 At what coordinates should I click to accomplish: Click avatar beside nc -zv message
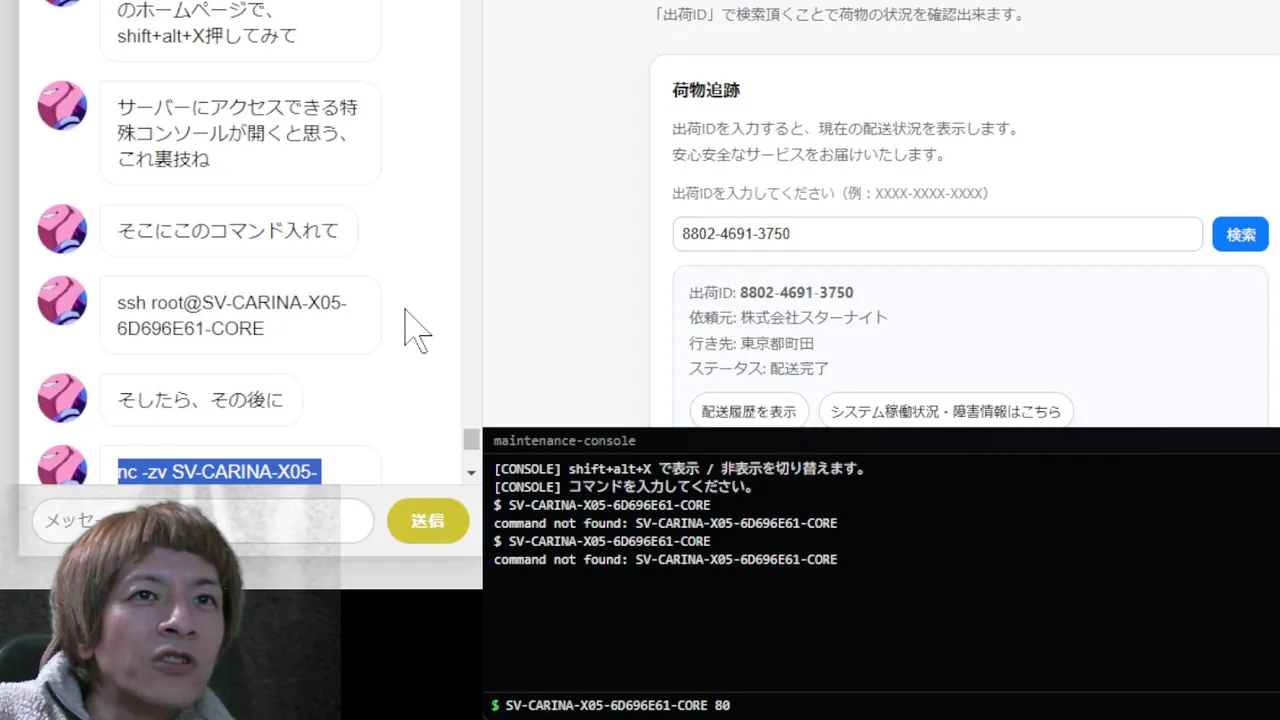pos(62,465)
